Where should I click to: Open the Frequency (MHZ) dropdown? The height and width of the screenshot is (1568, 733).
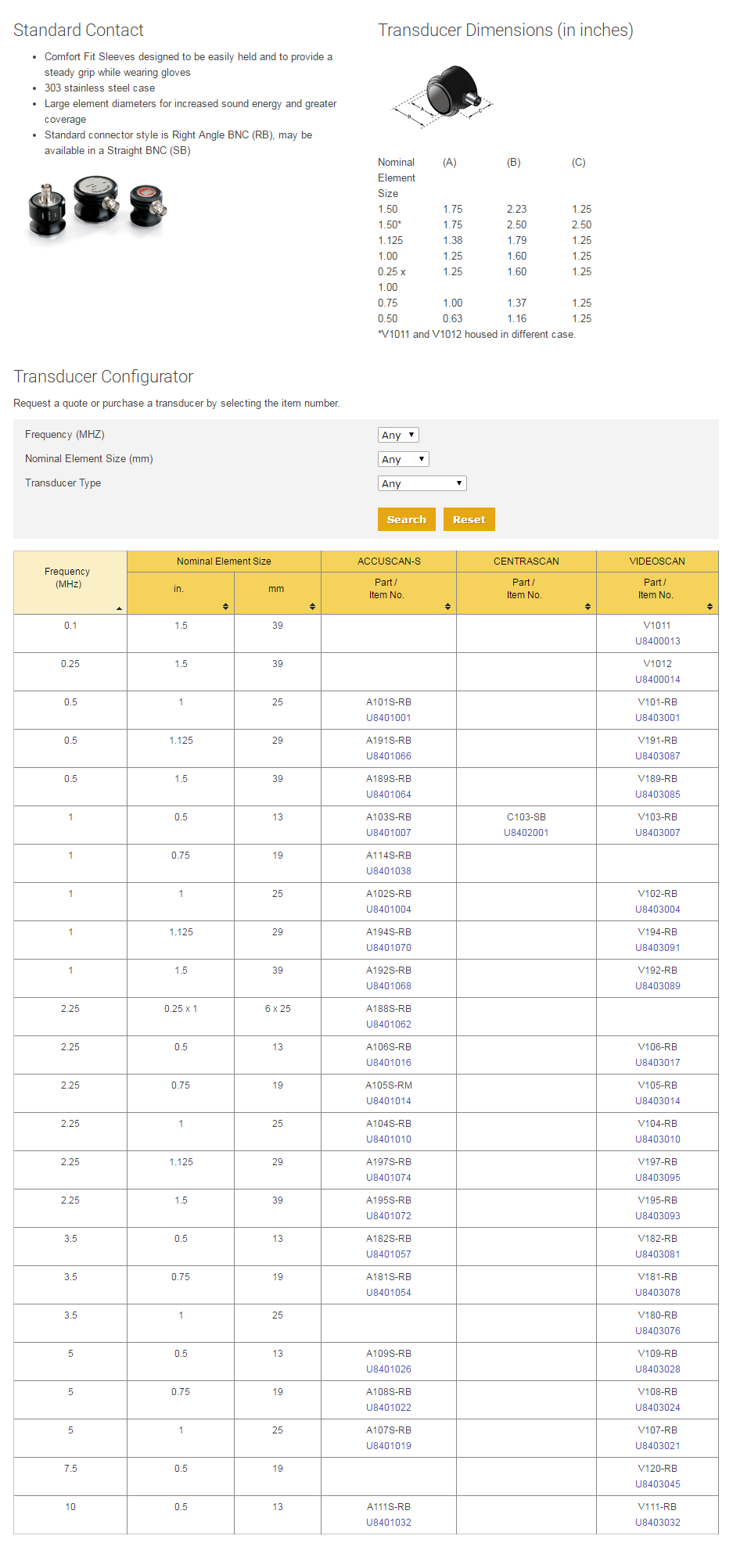(398, 435)
